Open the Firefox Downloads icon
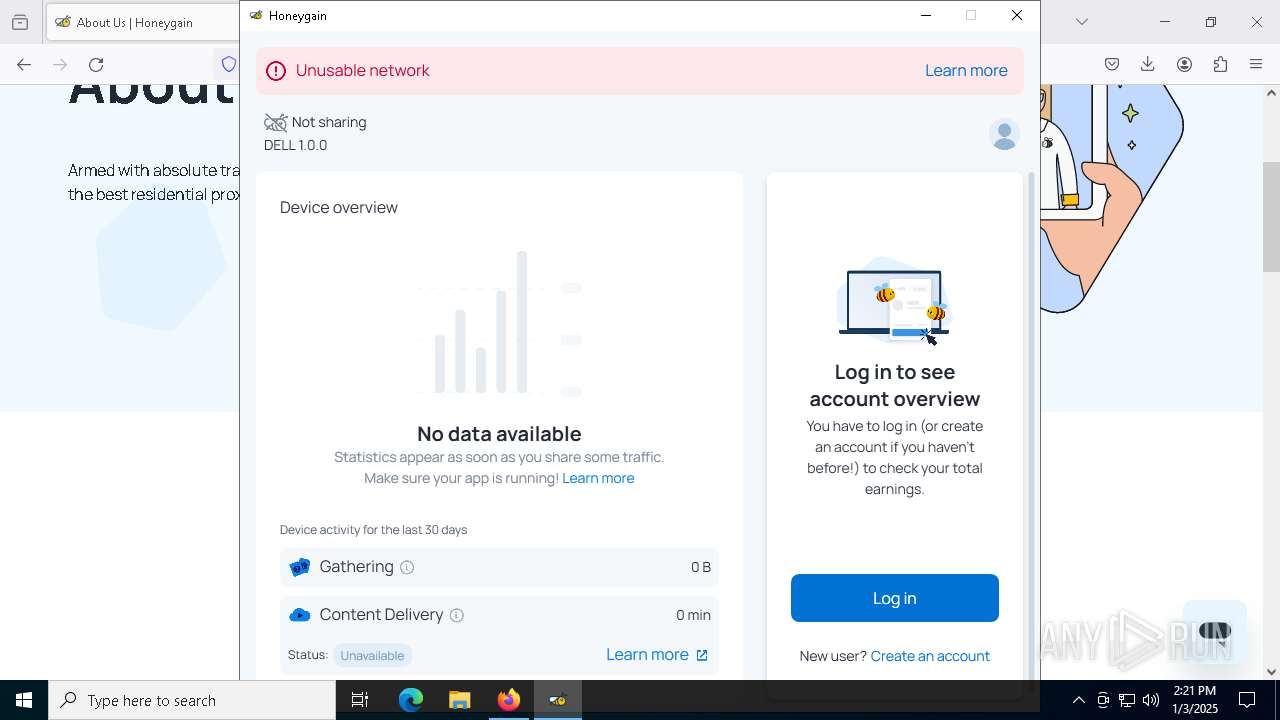The height and width of the screenshot is (720, 1280). (x=1148, y=64)
